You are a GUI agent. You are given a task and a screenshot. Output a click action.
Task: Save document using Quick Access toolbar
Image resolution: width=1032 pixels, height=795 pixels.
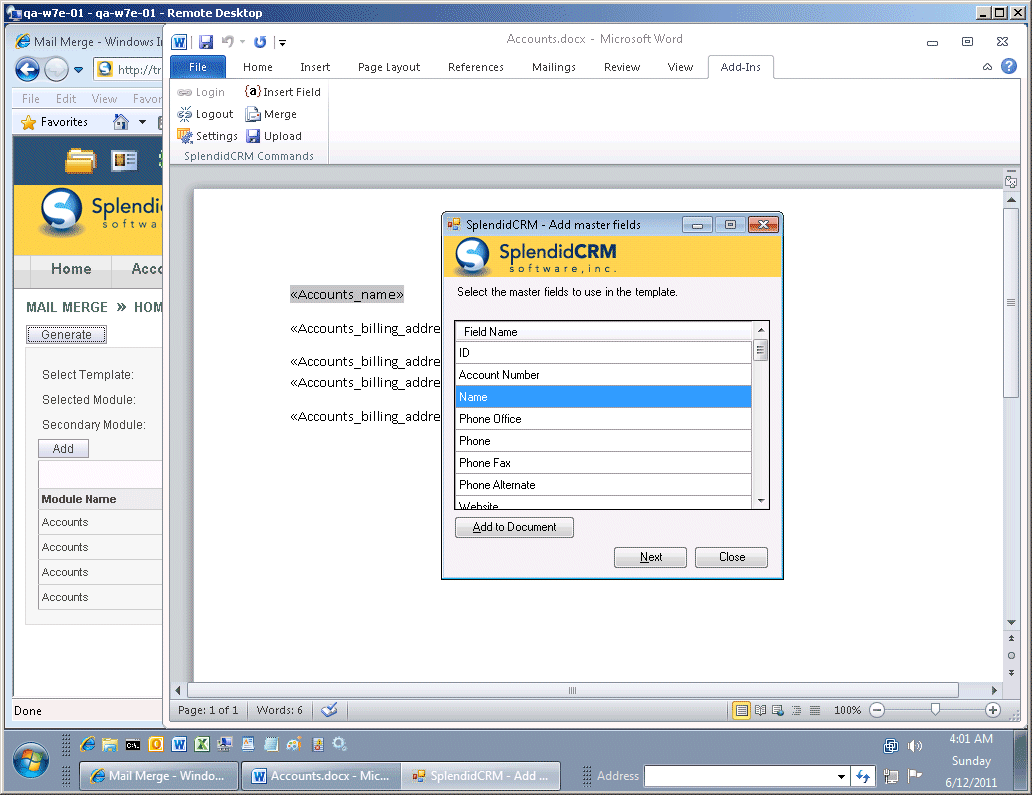[x=206, y=42]
